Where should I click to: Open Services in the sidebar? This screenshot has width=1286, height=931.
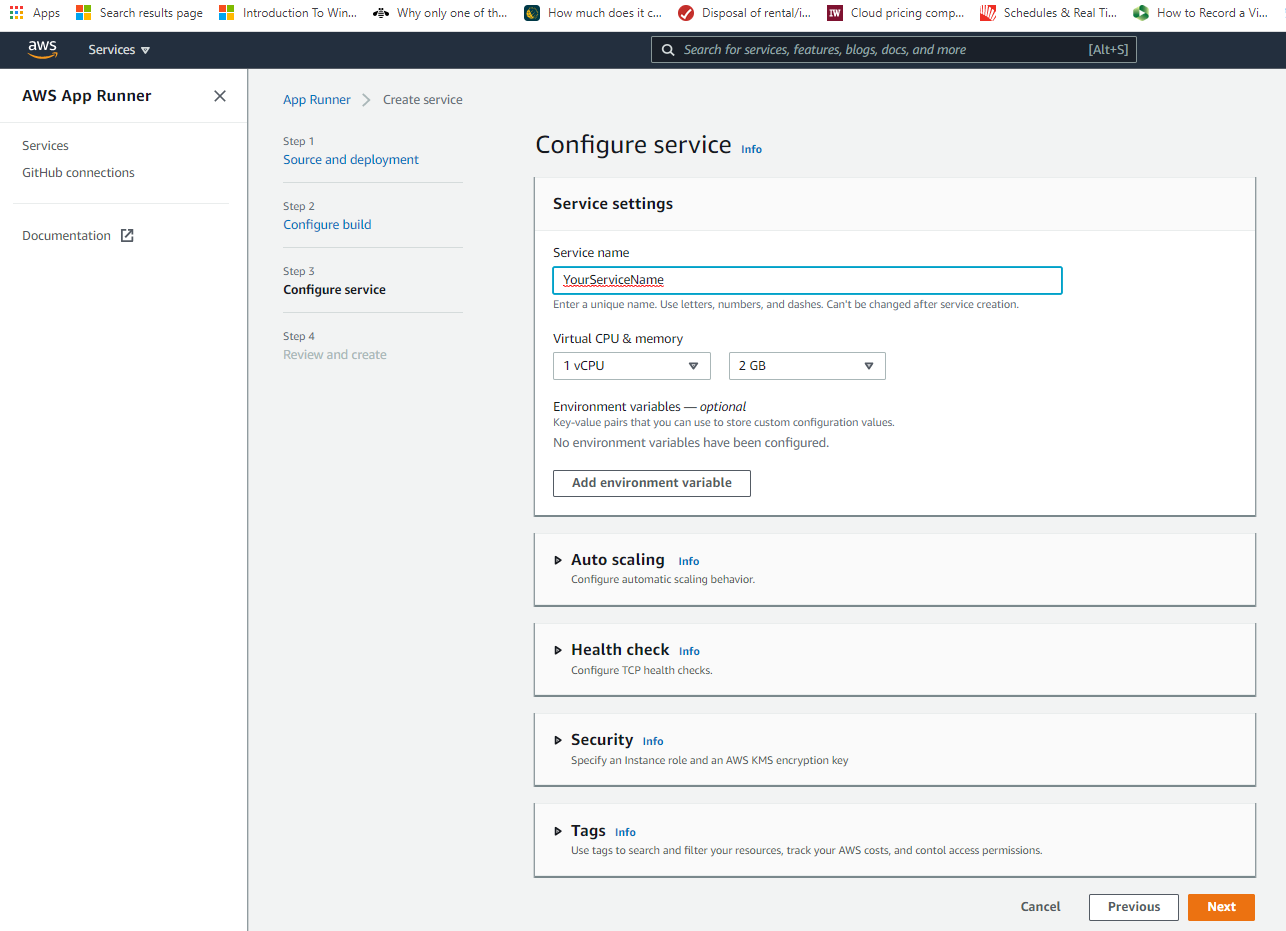(45, 146)
